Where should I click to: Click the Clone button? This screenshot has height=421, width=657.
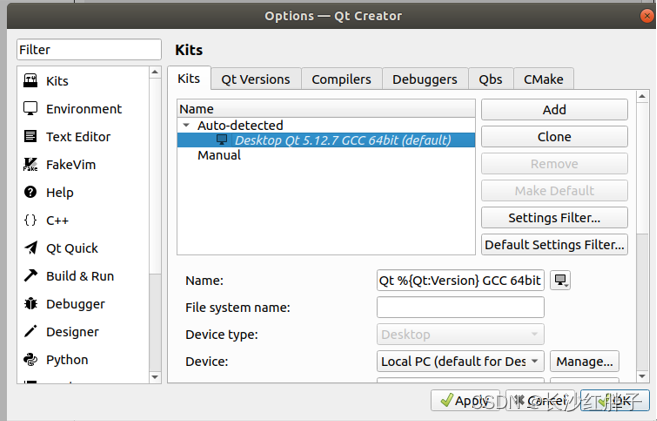(x=554, y=136)
